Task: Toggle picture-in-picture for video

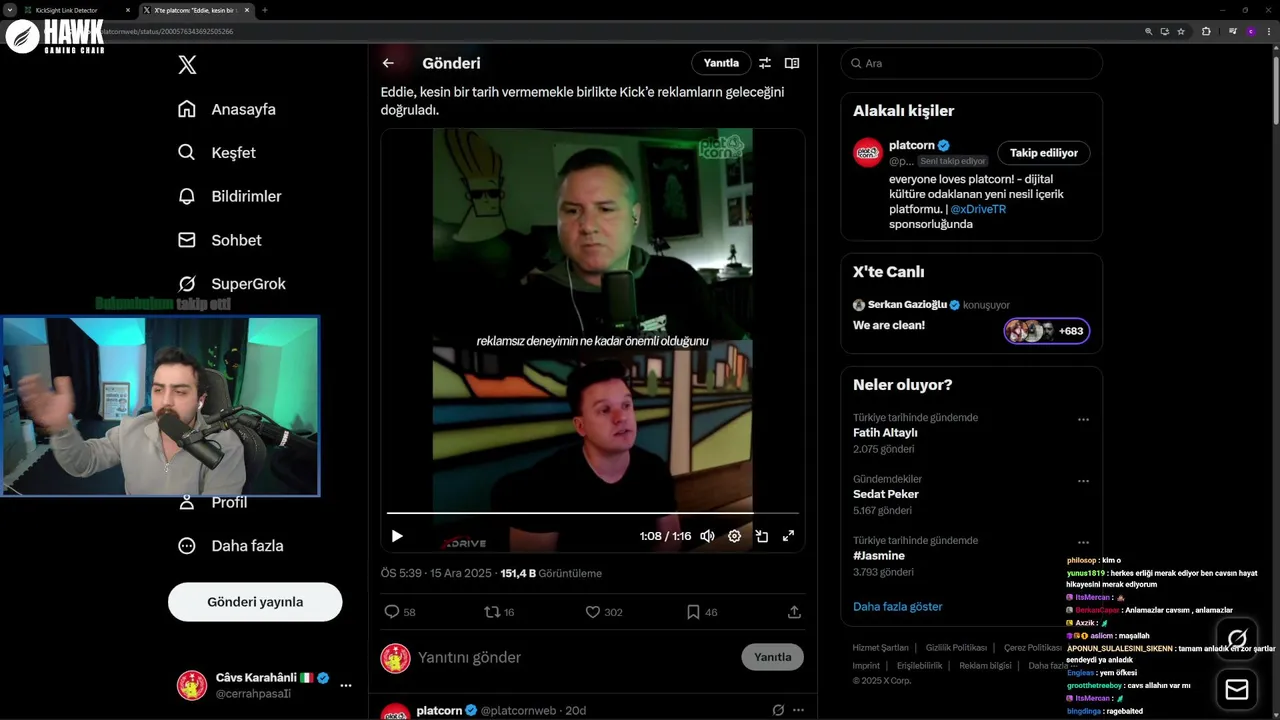Action: pos(761,536)
